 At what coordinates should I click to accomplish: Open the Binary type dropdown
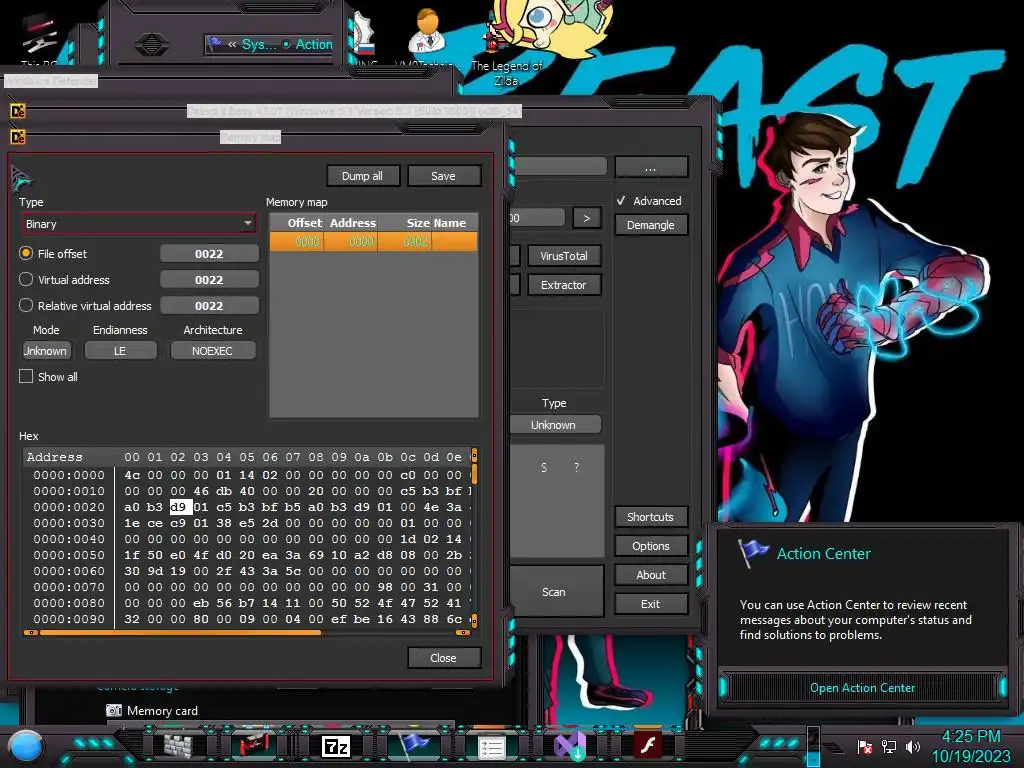pos(138,224)
